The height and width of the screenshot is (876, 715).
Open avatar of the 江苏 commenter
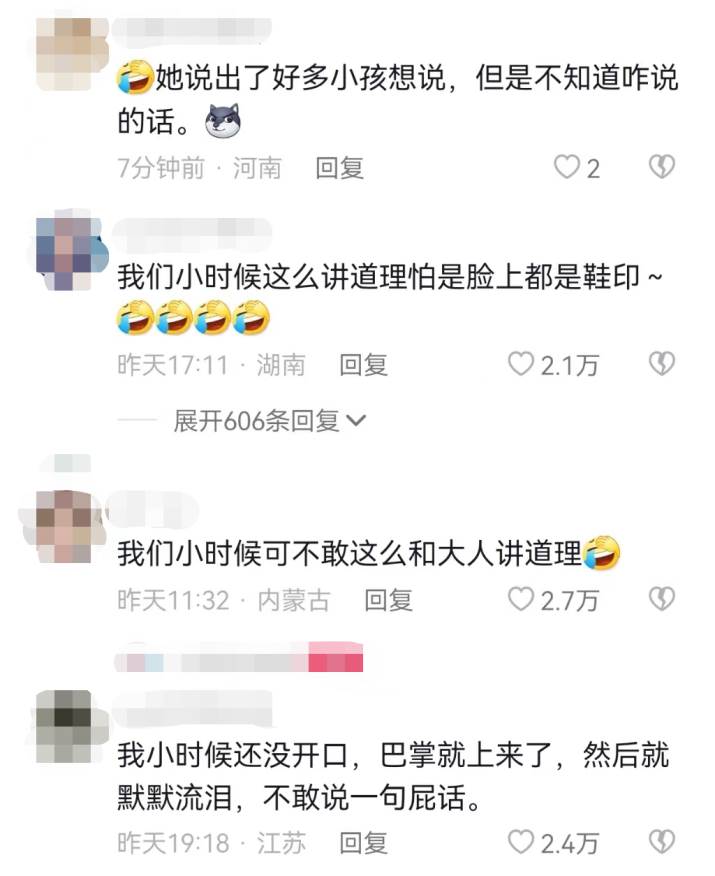(72, 726)
